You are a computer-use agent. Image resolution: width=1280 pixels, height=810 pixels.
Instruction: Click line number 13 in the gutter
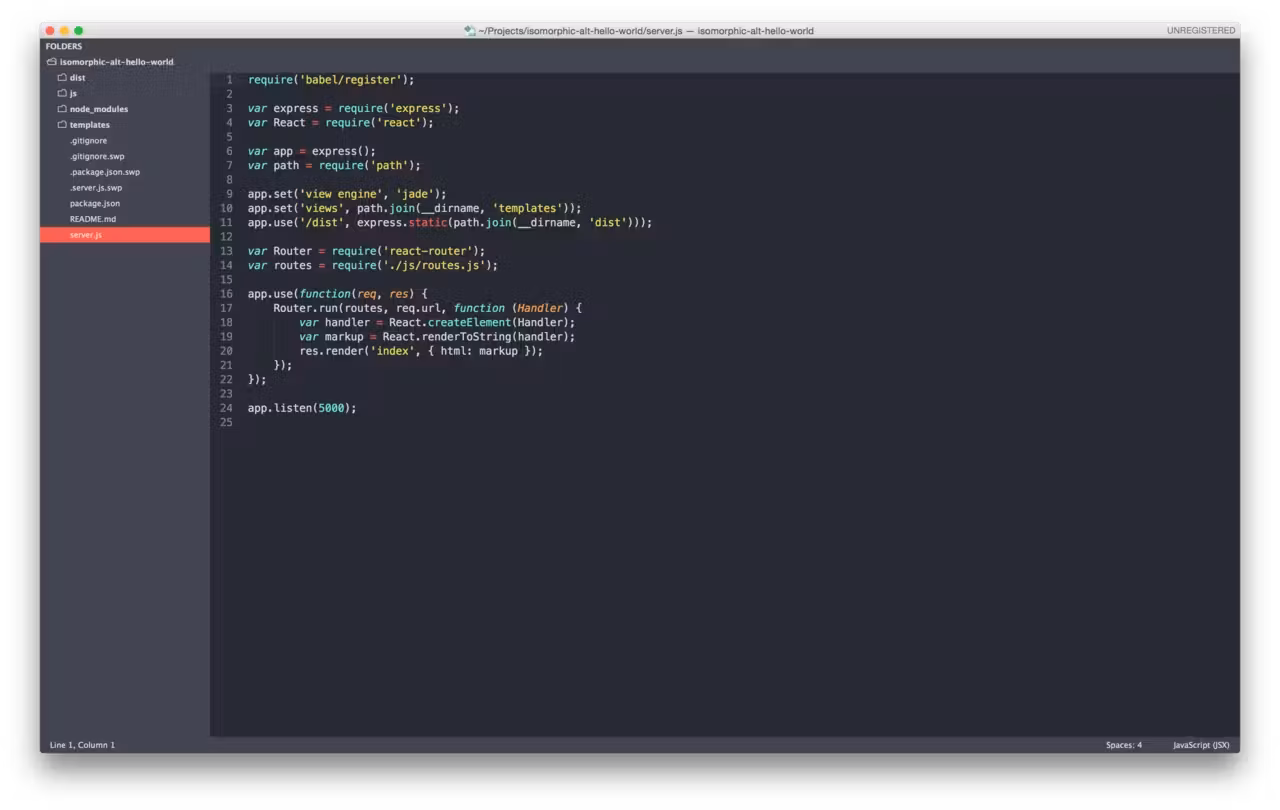[226, 251]
